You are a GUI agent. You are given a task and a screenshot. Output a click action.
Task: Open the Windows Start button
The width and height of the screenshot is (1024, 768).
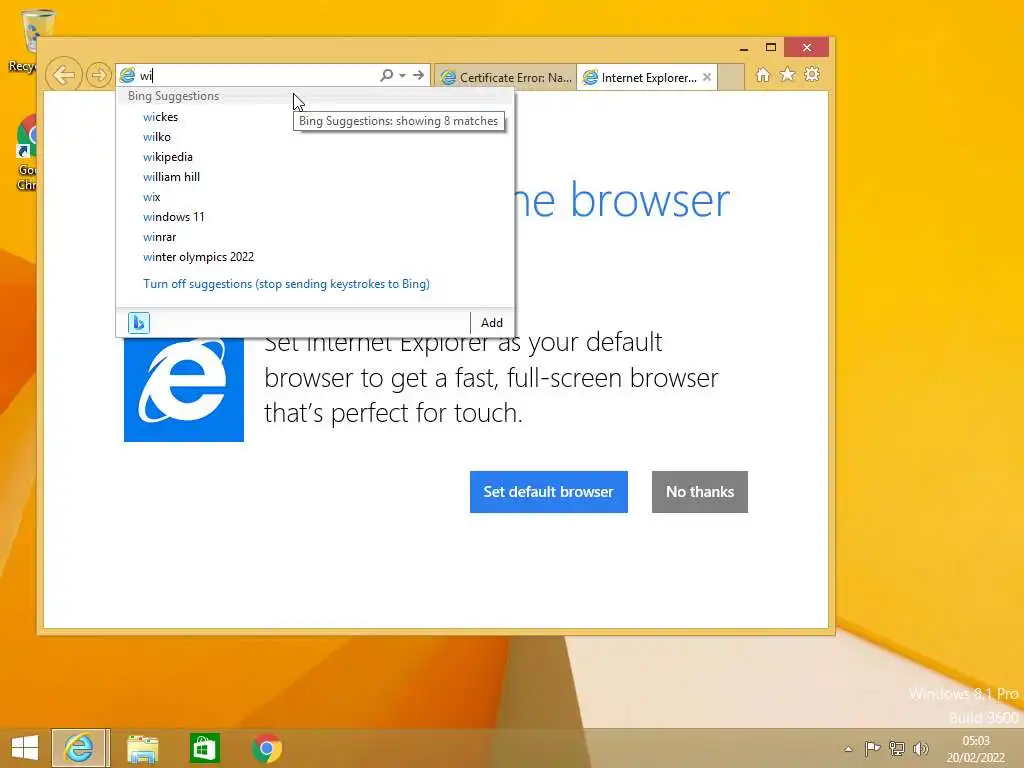pyautogui.click(x=25, y=748)
